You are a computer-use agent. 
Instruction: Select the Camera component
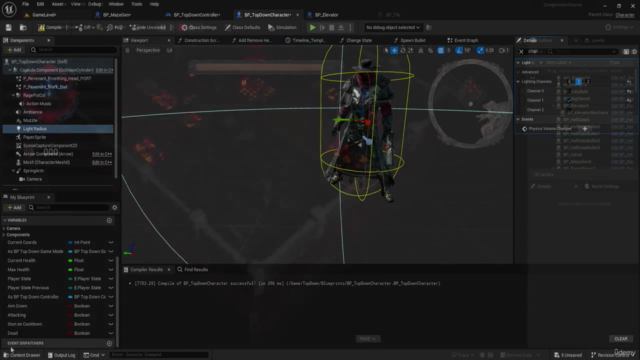coord(34,179)
